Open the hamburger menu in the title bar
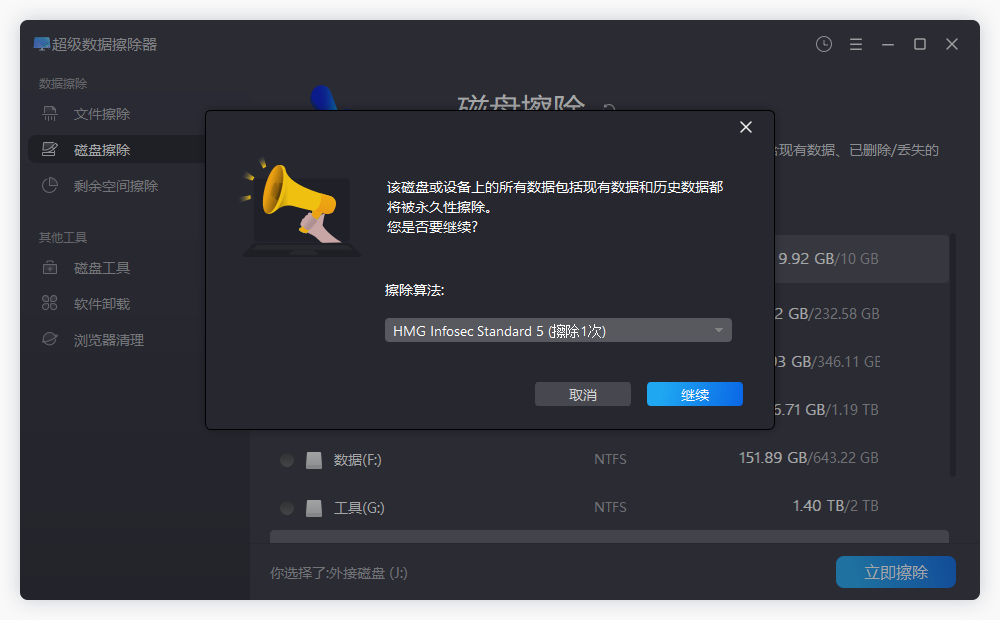 (855, 44)
